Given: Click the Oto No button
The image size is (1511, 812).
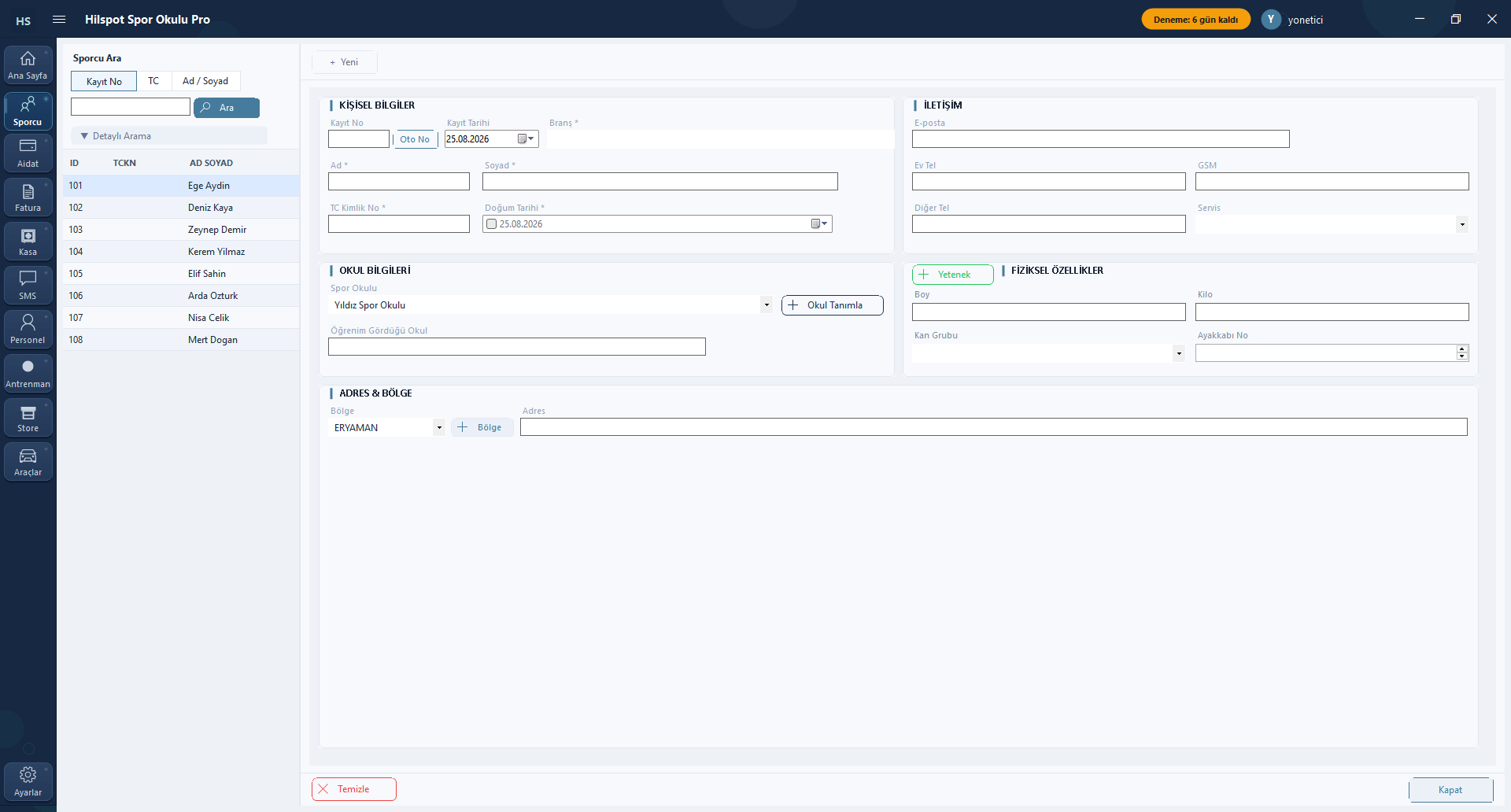Looking at the screenshot, I should click(415, 139).
